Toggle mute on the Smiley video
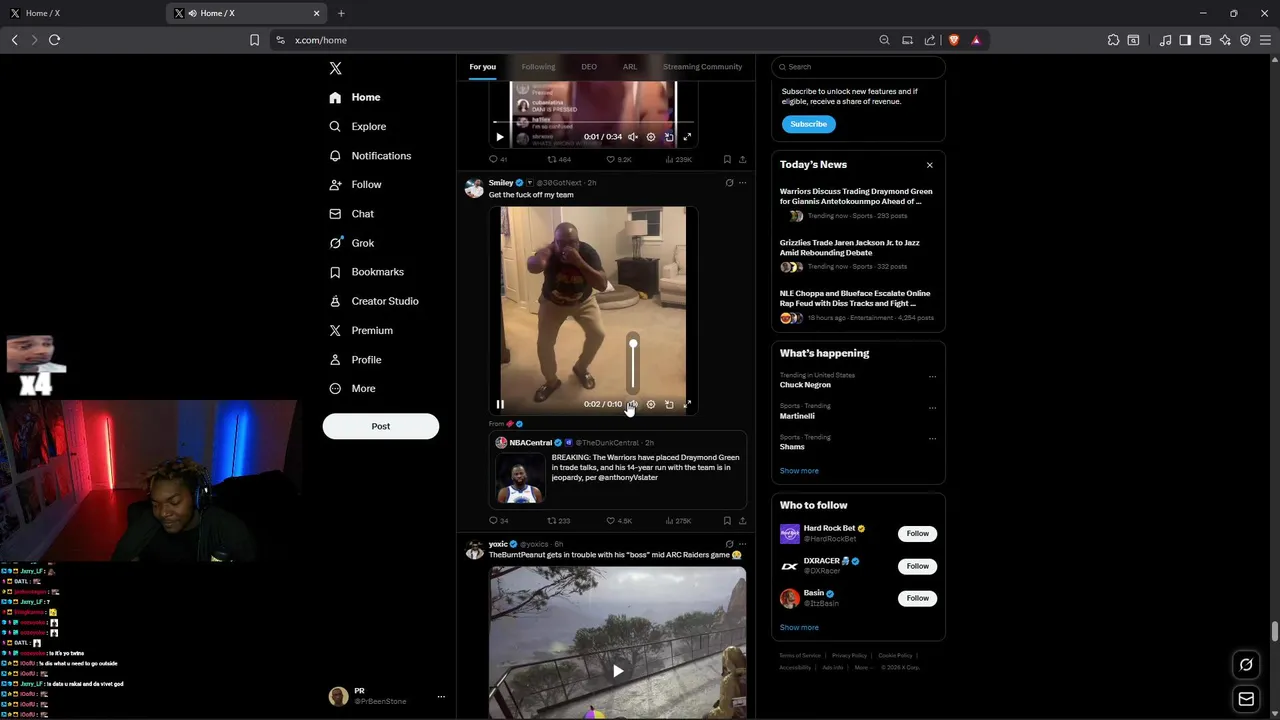Image resolution: width=1280 pixels, height=720 pixels. [x=632, y=404]
